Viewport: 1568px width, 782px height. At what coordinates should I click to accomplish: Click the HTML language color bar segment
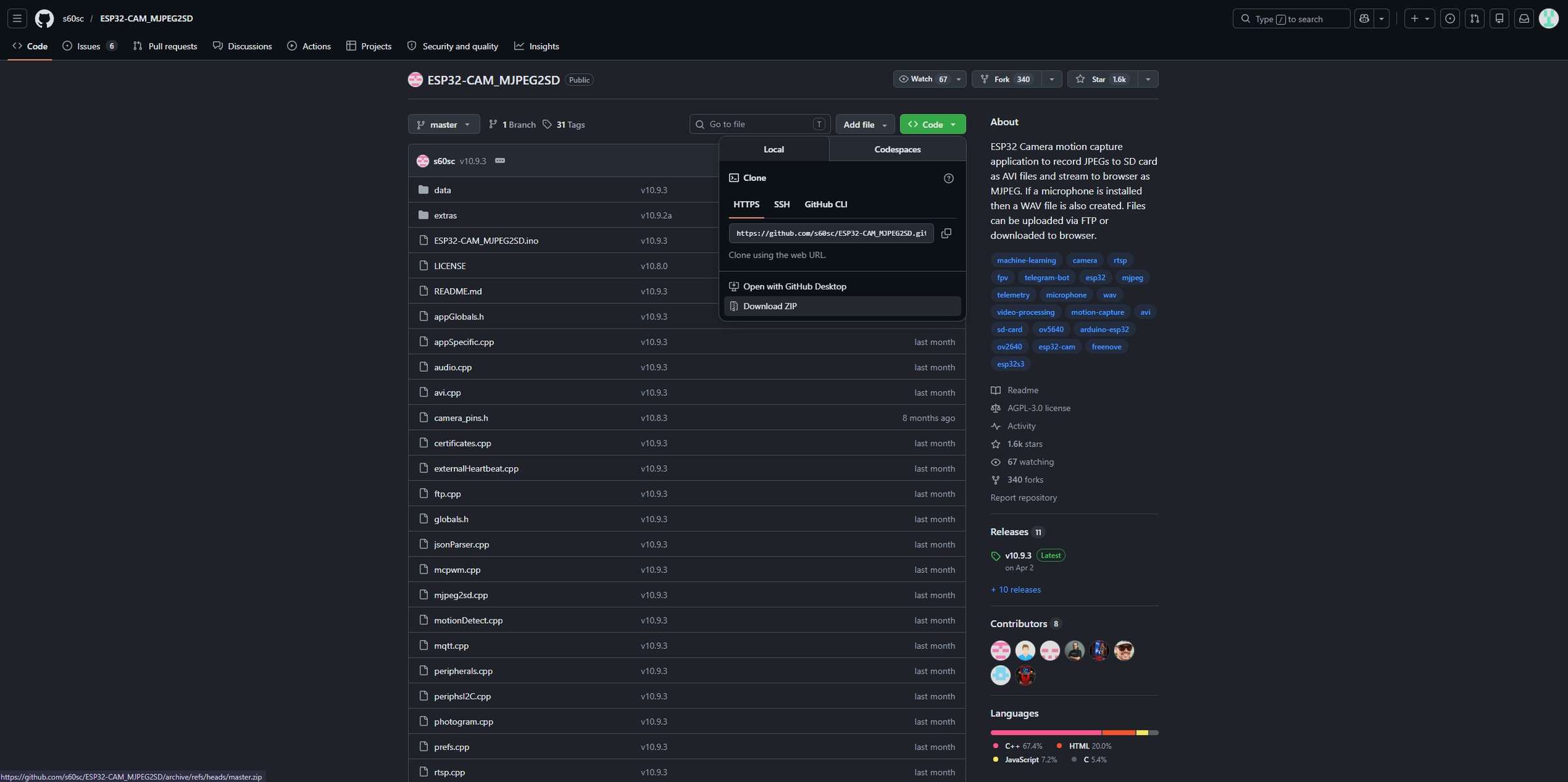[x=1119, y=733]
